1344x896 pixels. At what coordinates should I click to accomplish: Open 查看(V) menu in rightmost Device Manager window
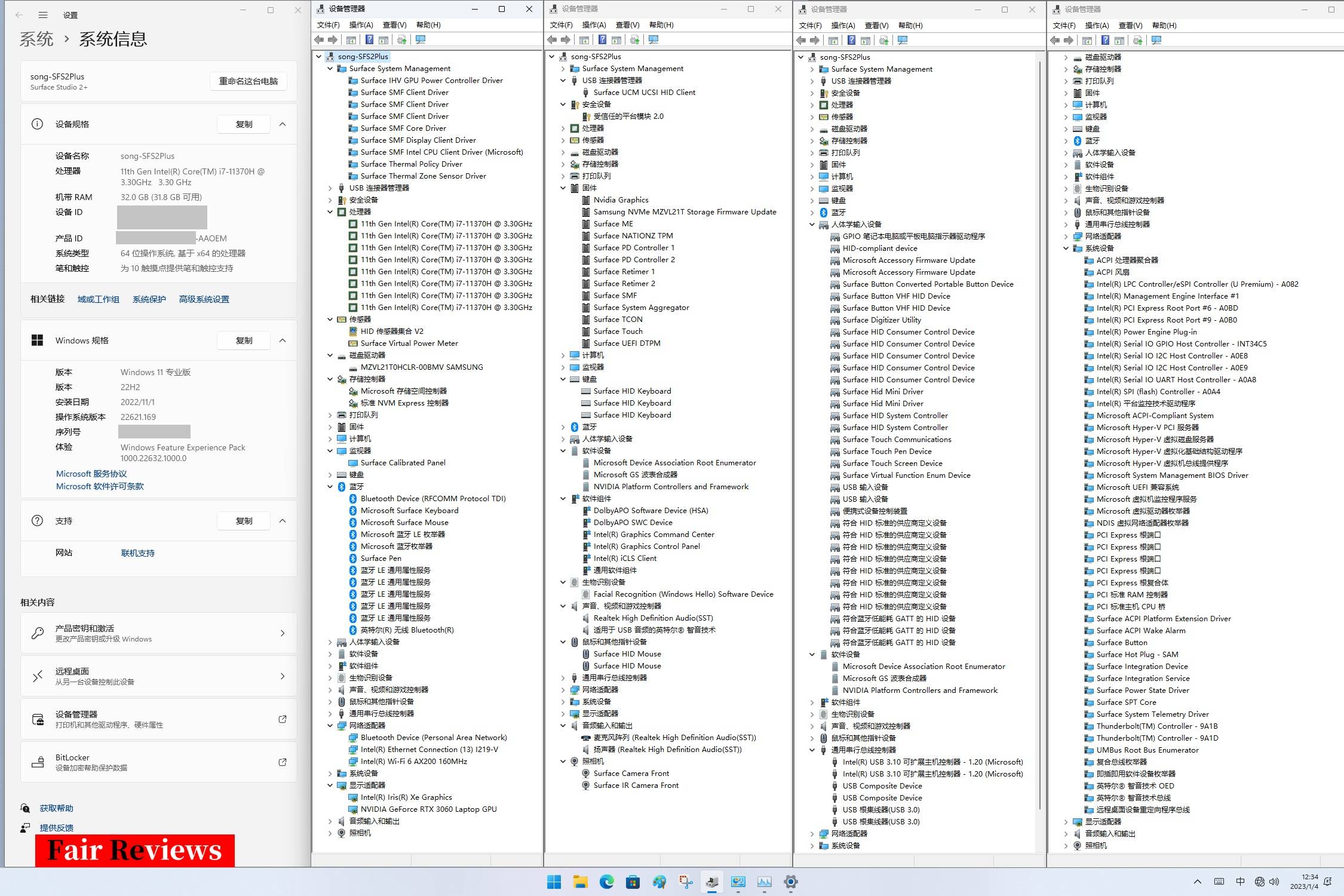click(1130, 26)
